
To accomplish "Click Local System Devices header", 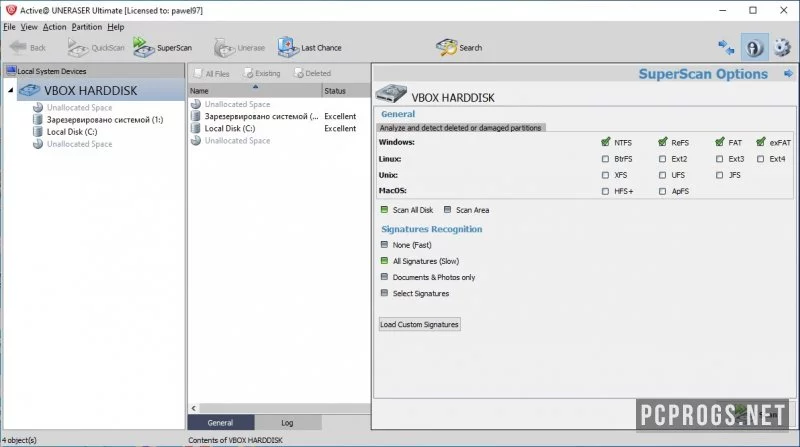I will click(x=94, y=71).
